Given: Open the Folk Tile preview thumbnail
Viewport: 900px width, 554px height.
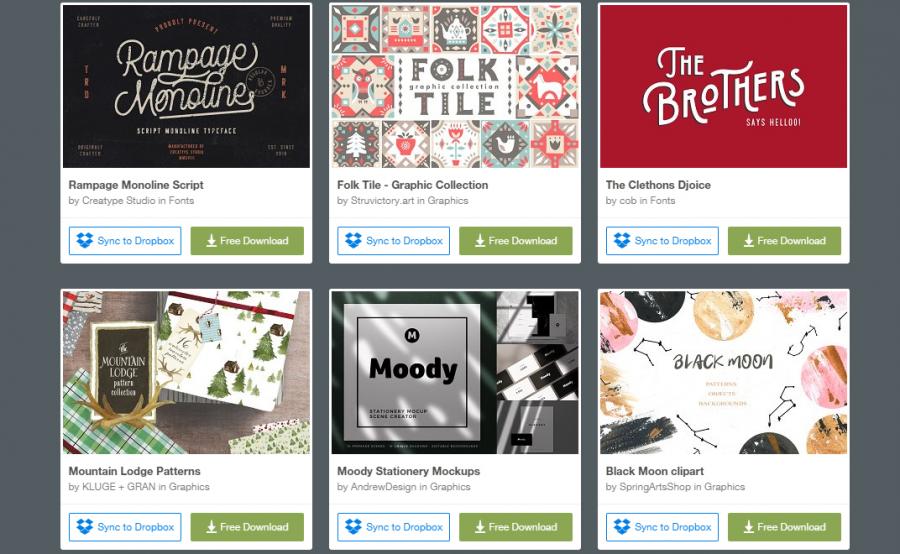Looking at the screenshot, I should point(455,86).
